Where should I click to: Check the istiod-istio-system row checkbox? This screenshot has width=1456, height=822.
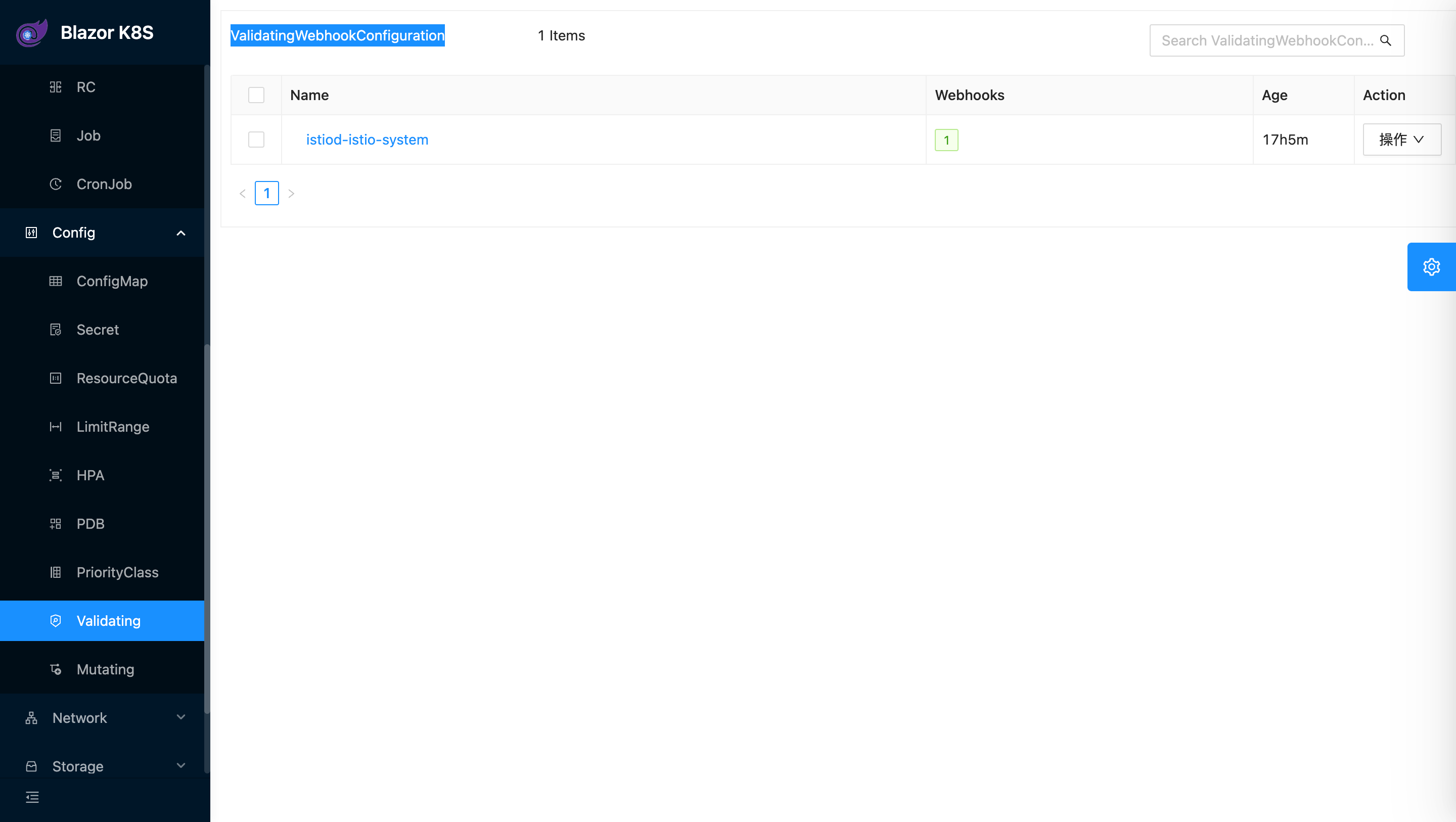click(x=256, y=140)
